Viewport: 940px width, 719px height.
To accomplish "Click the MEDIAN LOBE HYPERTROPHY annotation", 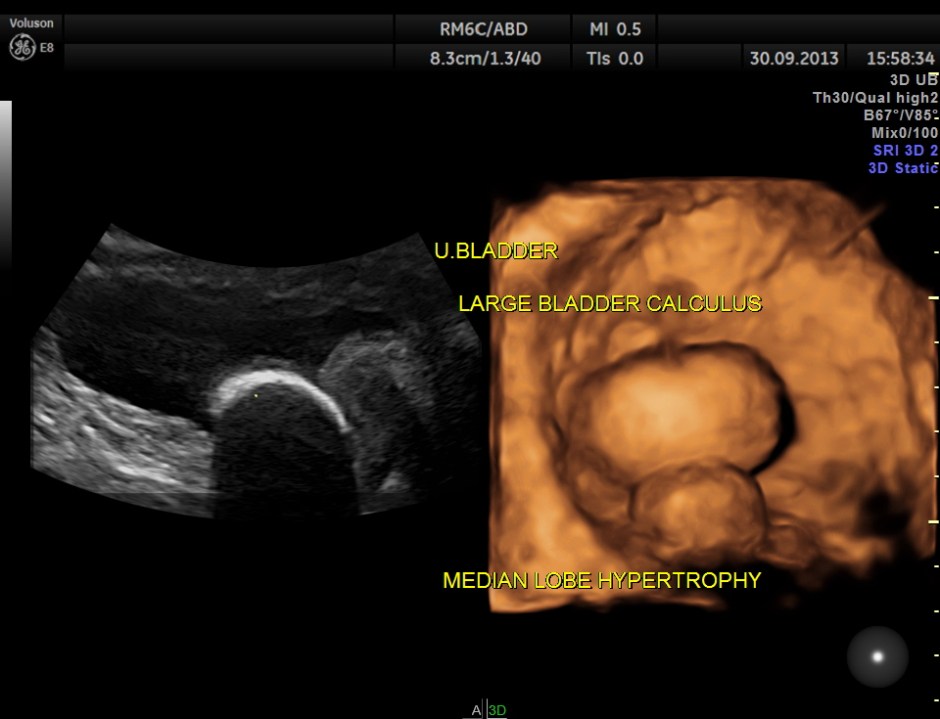I will 601,580.
